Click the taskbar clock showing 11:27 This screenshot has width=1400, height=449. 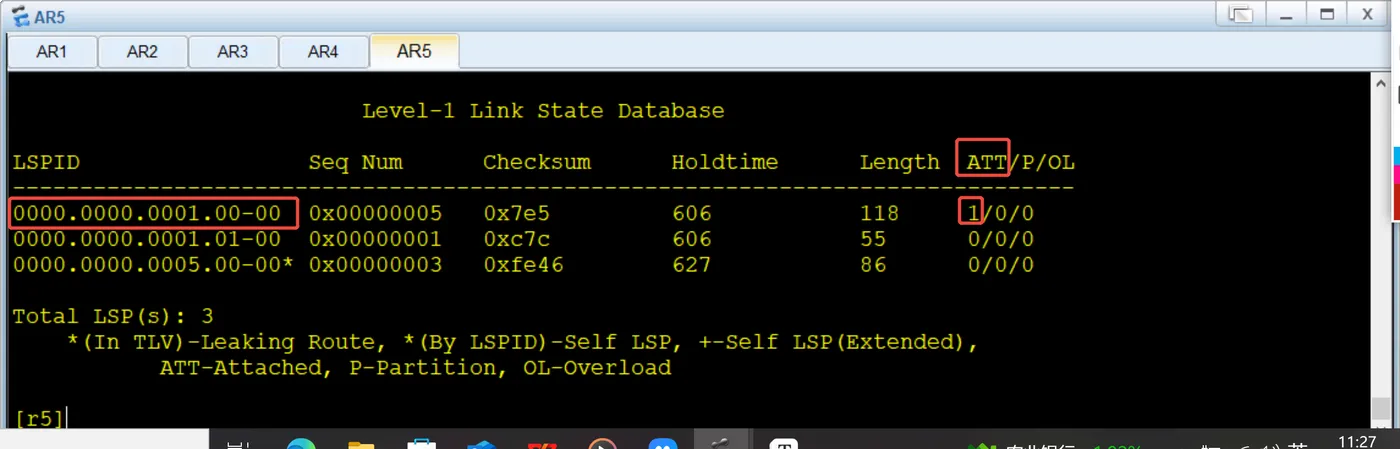[x=1356, y=441]
